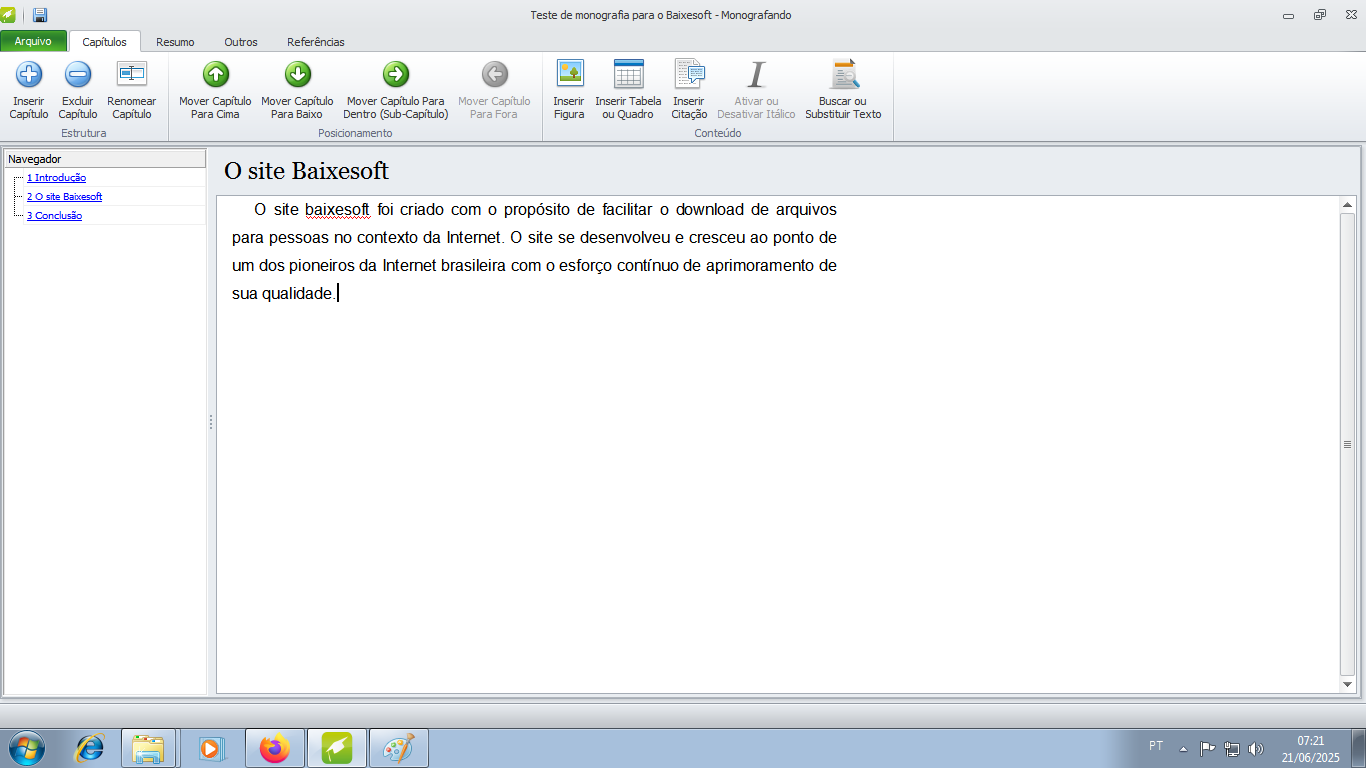
Task: Select the Renomear Capítulo tool
Action: tap(131, 90)
